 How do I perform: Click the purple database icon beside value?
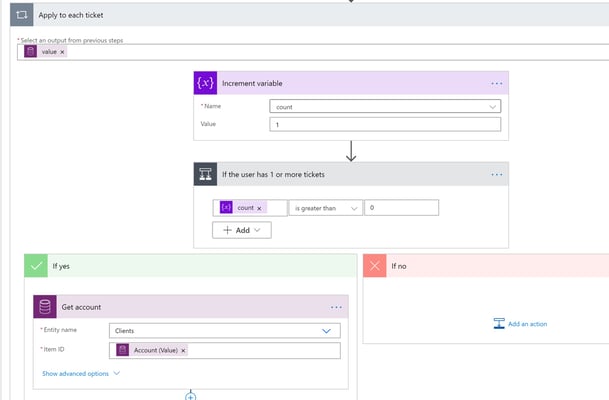(31, 51)
